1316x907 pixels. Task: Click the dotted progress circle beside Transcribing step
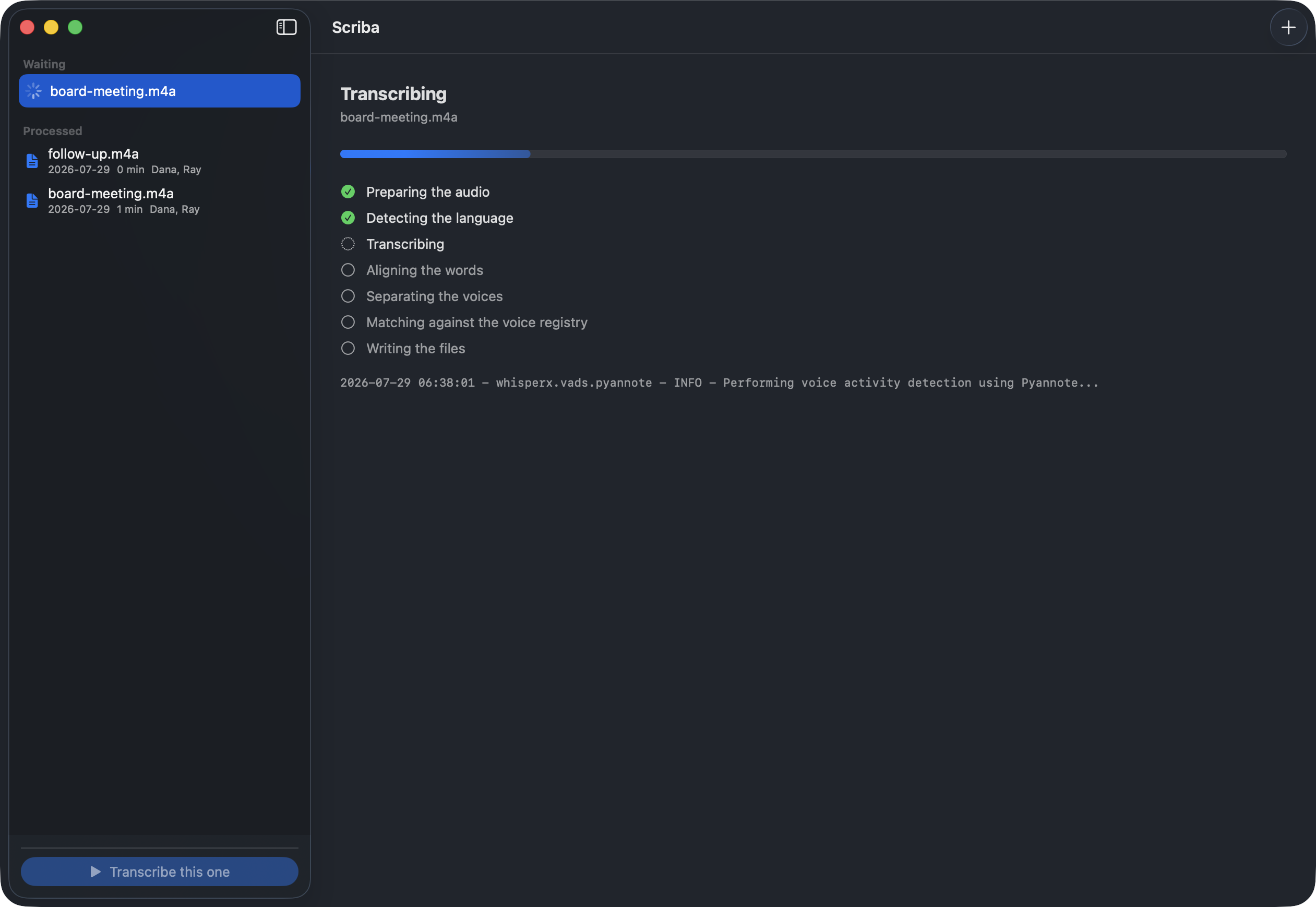(x=348, y=244)
